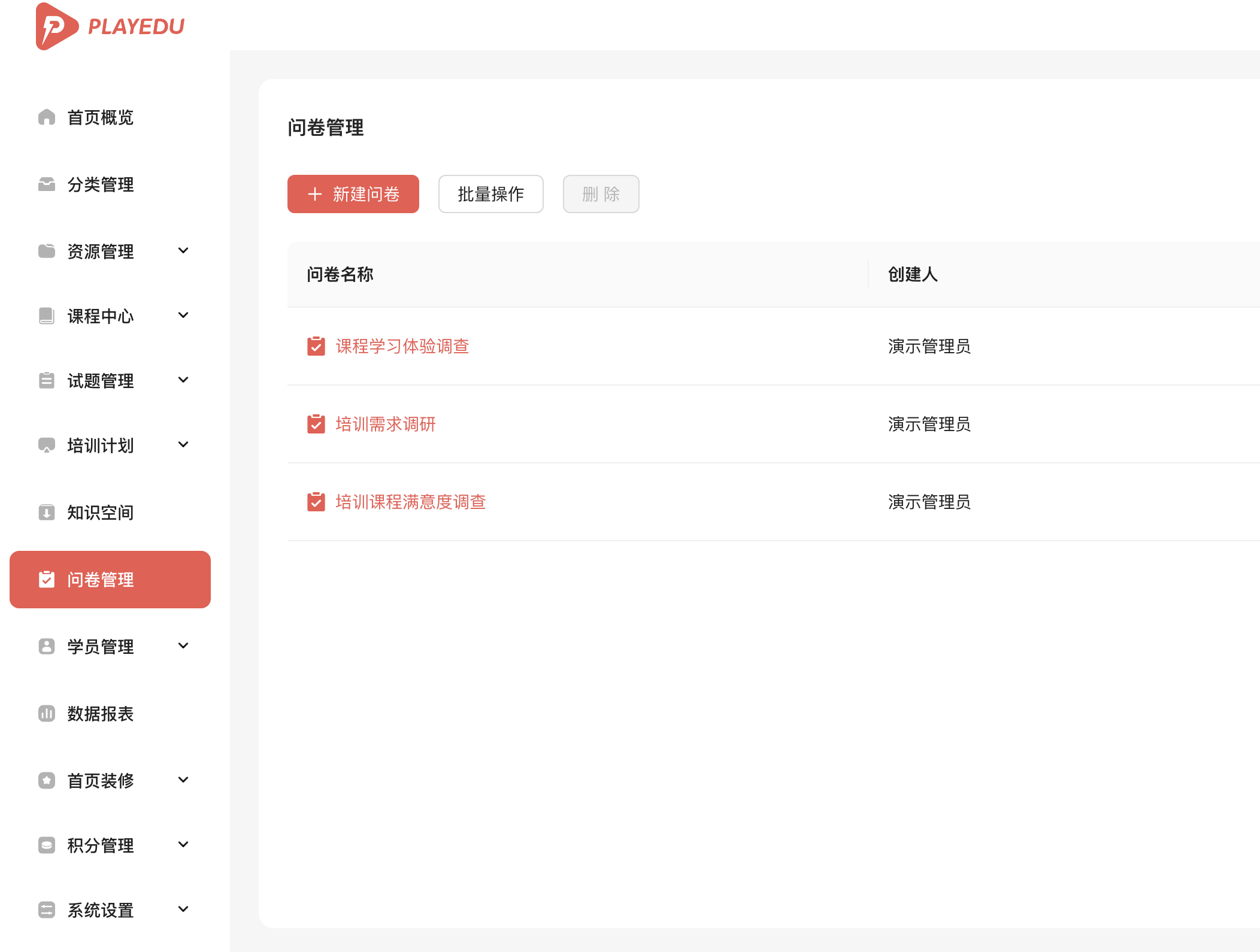Image resolution: width=1260 pixels, height=952 pixels.
Task: Expand the 积分管理 submenu chevron
Action: coord(184,845)
